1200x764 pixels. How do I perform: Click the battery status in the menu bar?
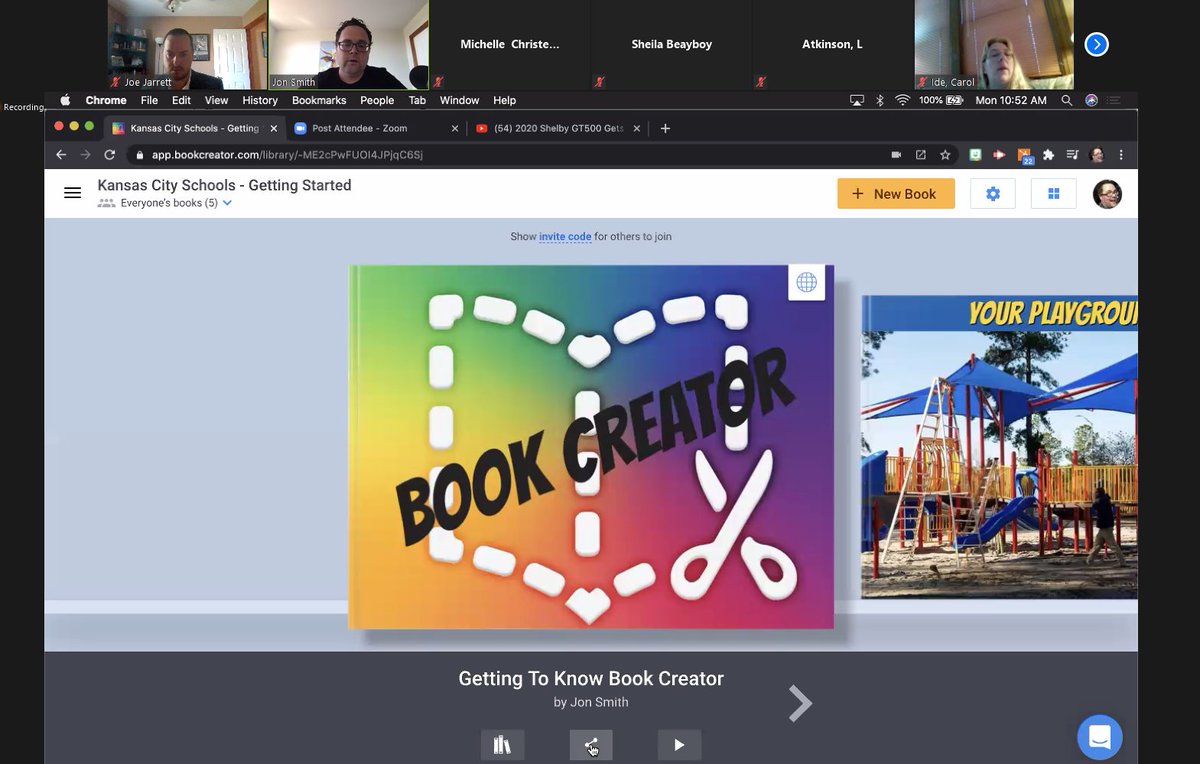(941, 100)
